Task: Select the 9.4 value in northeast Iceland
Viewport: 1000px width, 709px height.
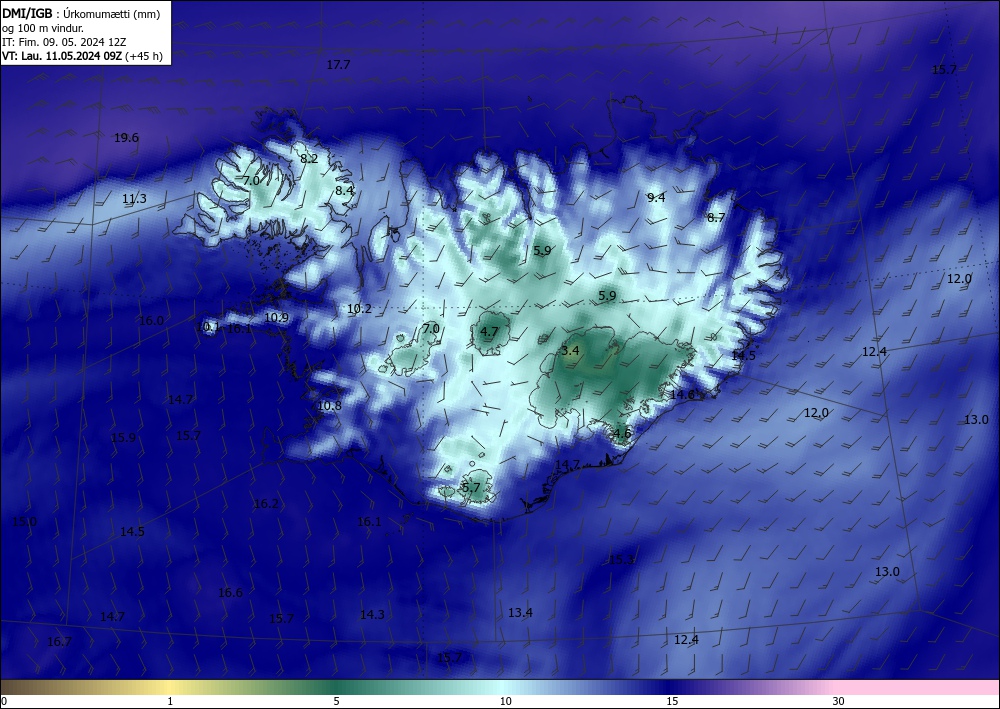Action: click(x=656, y=198)
